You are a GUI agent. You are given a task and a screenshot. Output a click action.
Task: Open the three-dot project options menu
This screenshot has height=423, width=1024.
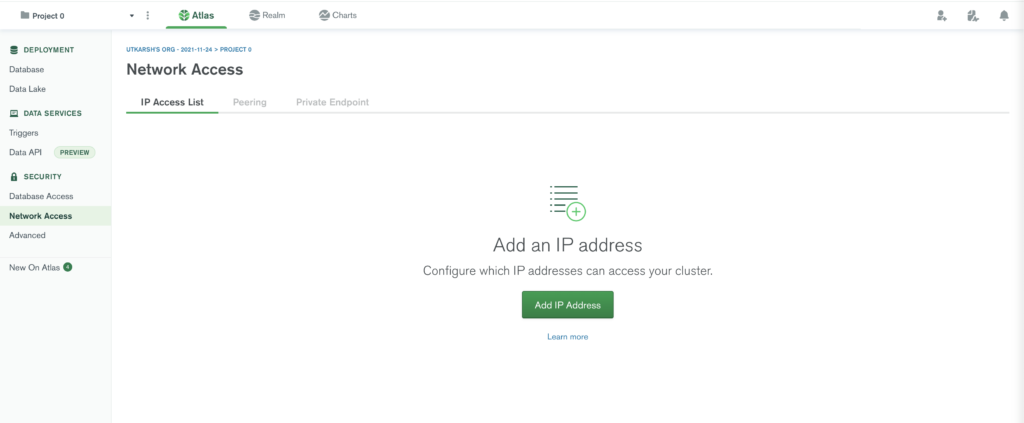tap(148, 15)
